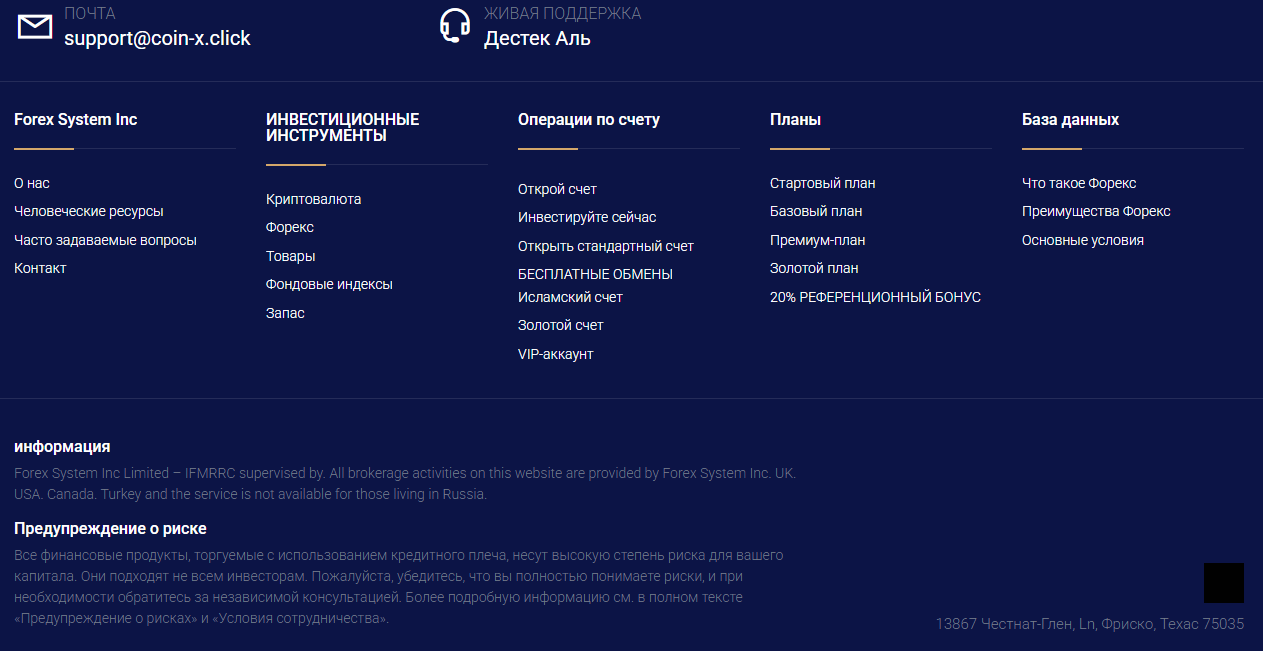
Task: Go to the О нас page
Action: (32, 183)
